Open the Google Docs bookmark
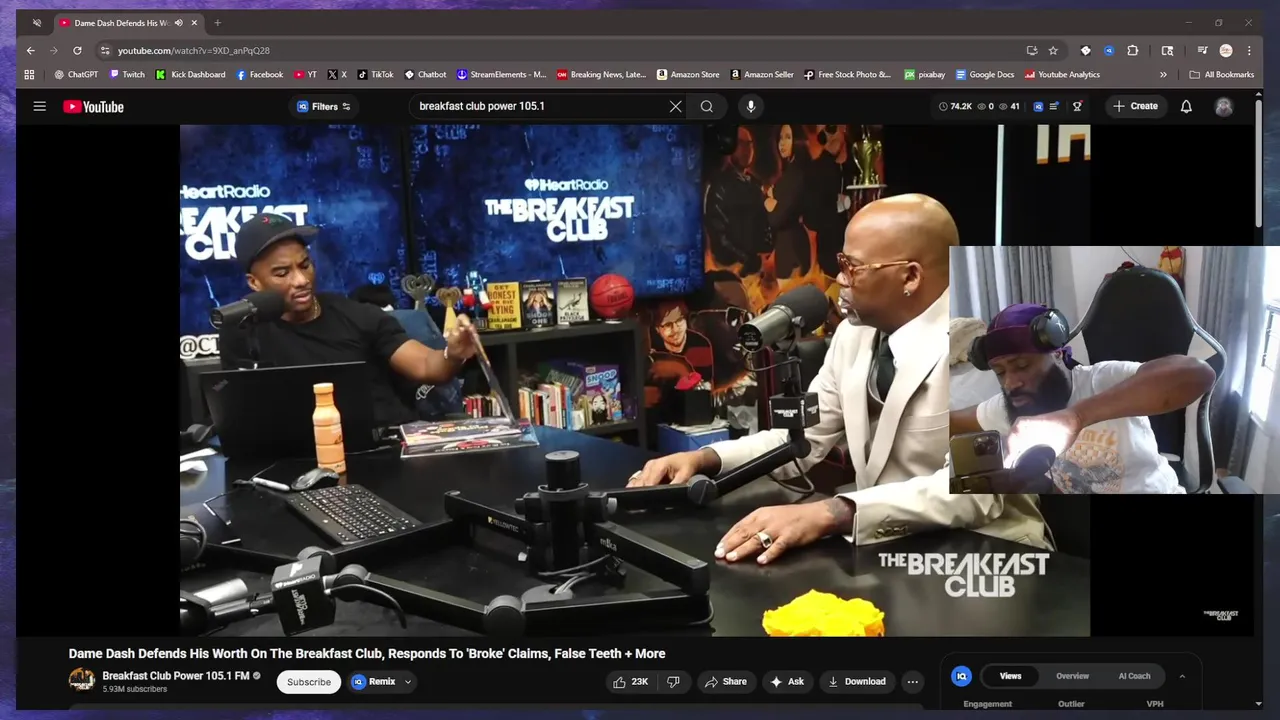1280x720 pixels. point(985,74)
